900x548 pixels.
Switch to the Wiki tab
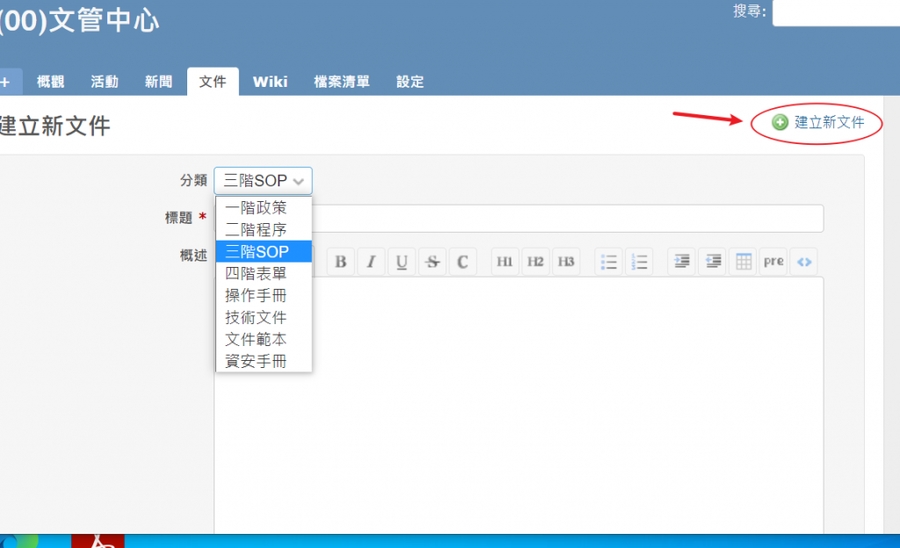[270, 82]
